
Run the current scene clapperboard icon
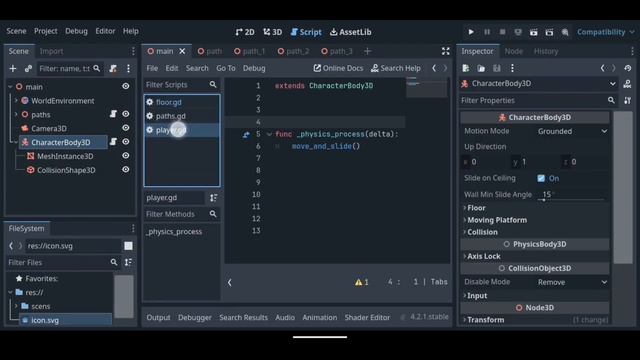coord(533,32)
